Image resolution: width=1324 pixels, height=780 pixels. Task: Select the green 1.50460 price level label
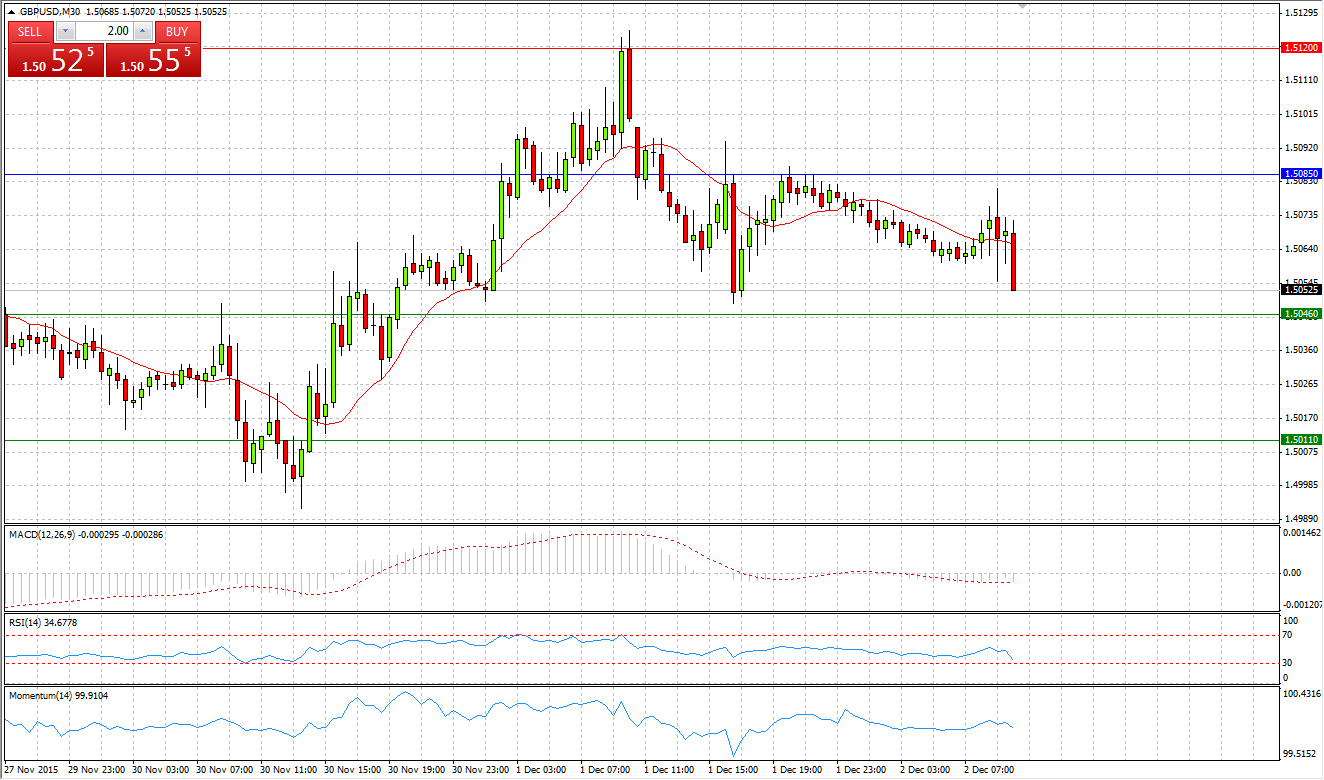point(1302,314)
